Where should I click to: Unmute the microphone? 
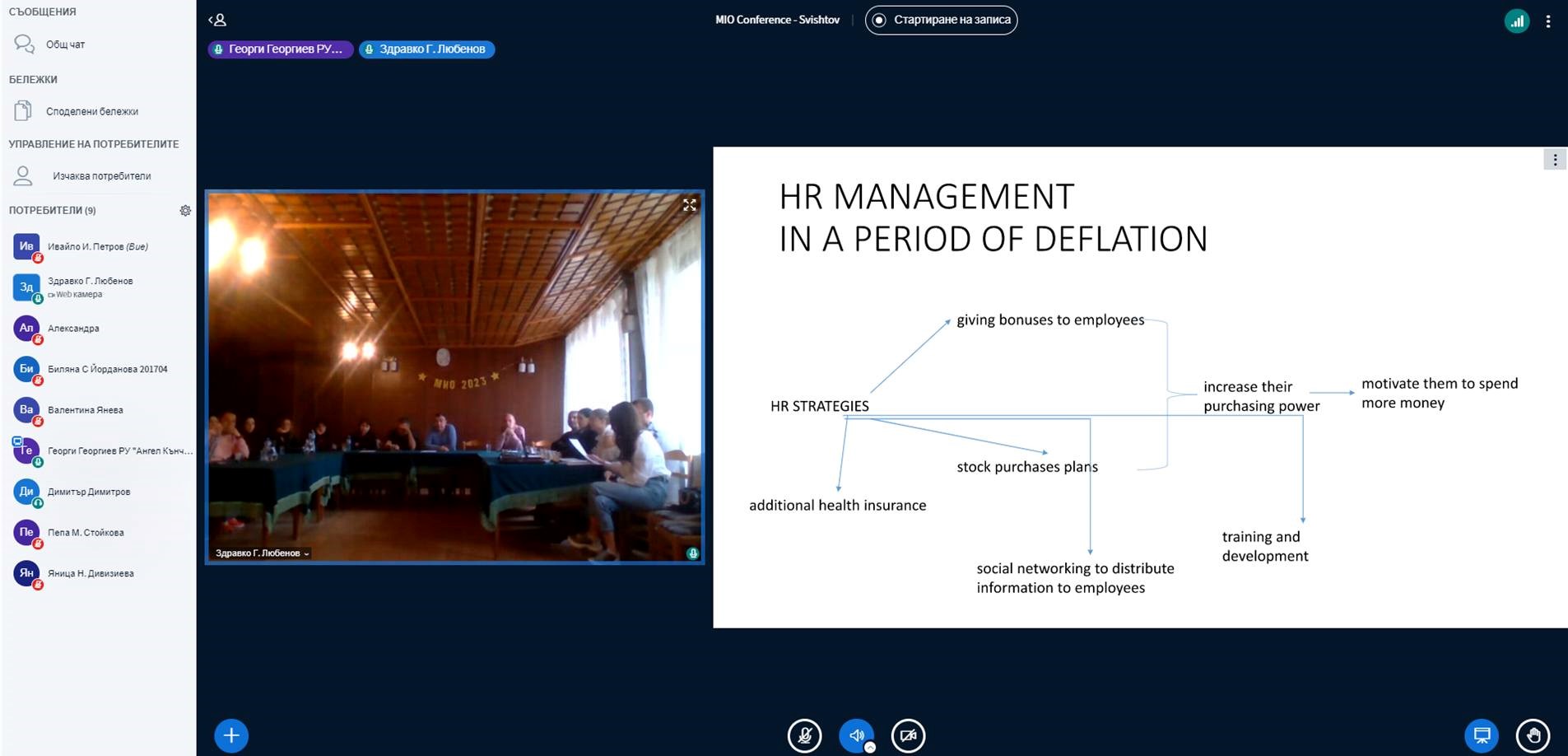click(x=804, y=735)
